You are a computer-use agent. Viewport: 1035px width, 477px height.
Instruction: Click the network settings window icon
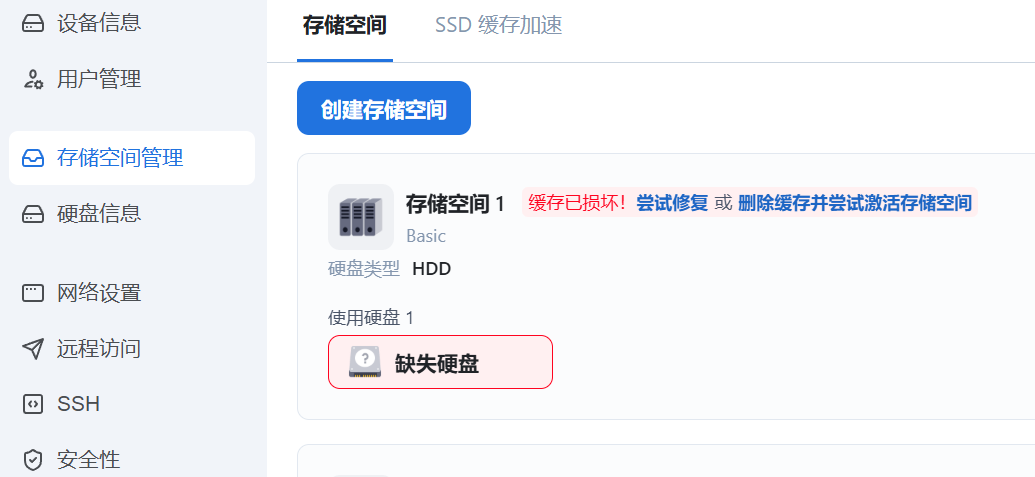point(33,293)
